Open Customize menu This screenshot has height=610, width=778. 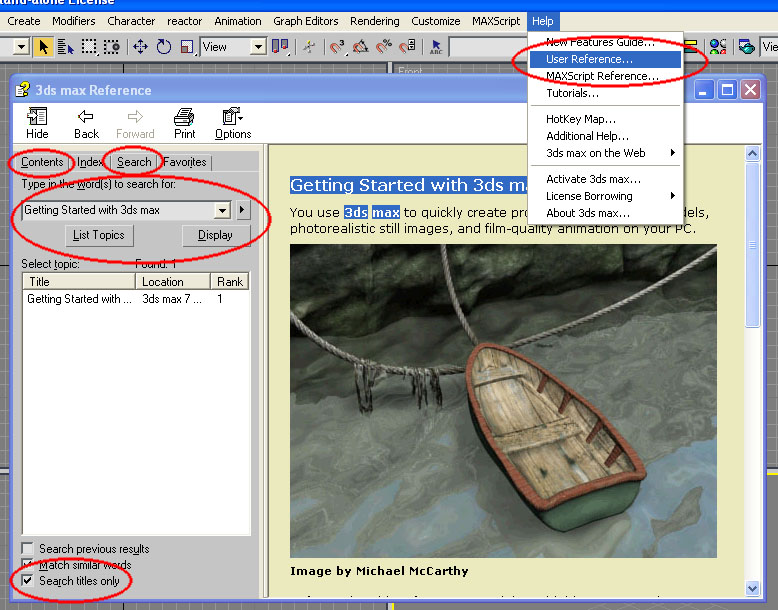[x=436, y=21]
